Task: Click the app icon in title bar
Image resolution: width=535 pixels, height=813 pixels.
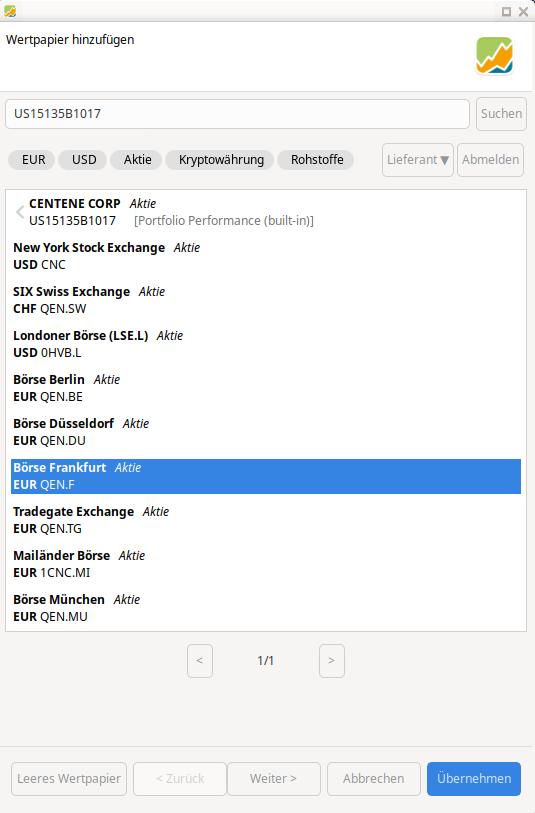Action: (9, 11)
